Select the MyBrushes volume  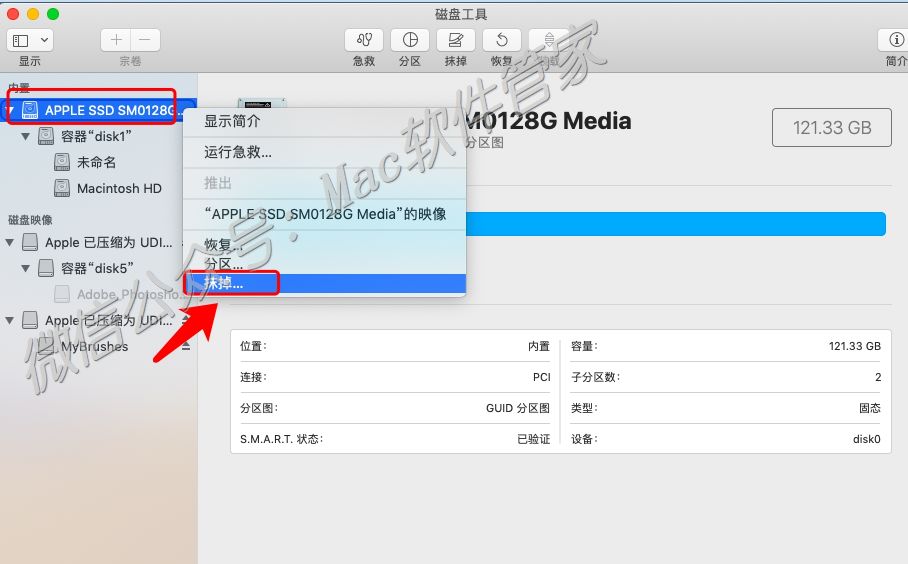tap(94, 346)
